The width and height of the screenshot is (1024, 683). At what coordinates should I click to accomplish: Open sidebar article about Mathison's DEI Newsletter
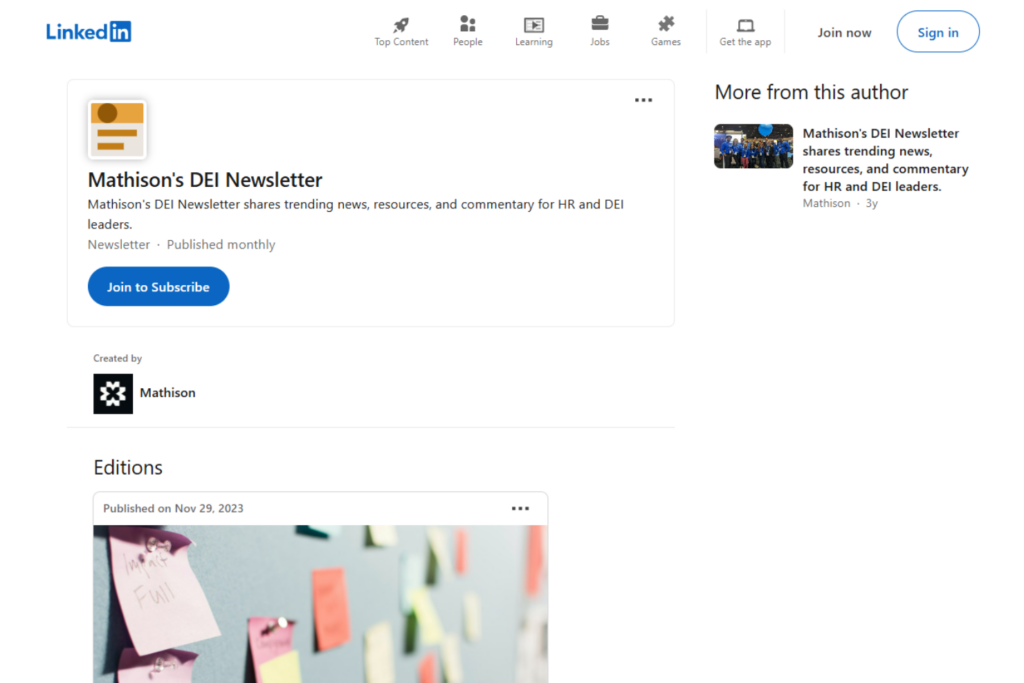(x=886, y=159)
